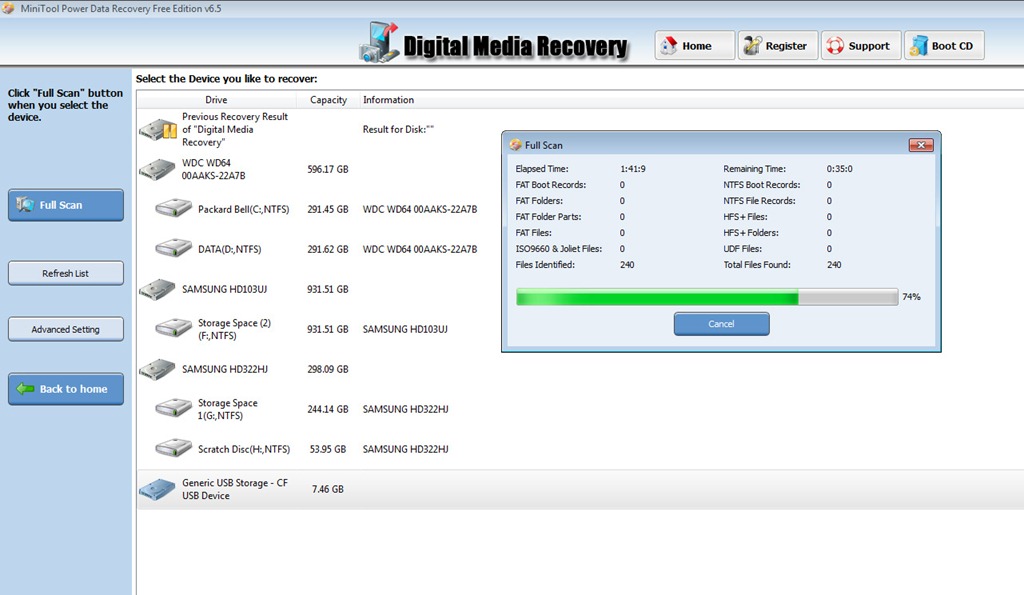1024x595 pixels.
Task: Click the 596.17 GB capacity cell
Action: [x=328, y=169]
